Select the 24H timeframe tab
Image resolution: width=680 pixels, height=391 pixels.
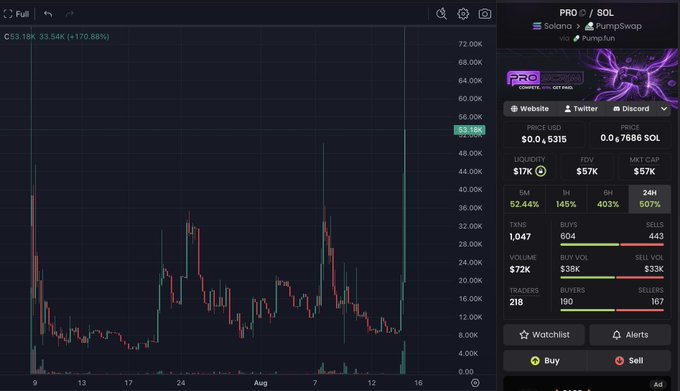pos(650,199)
